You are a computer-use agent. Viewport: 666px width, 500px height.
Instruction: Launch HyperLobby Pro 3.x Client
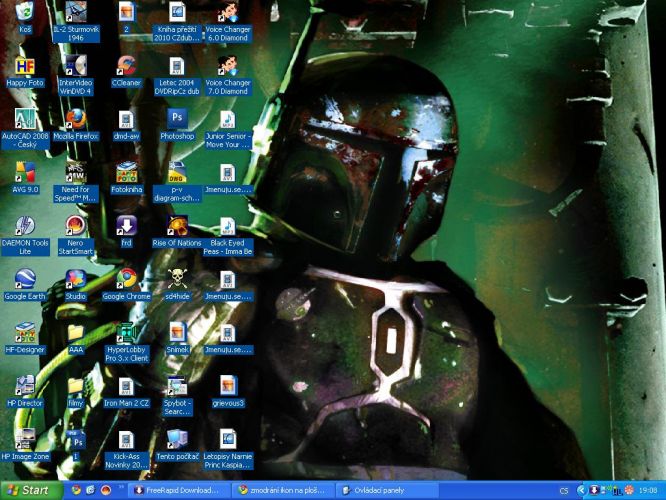point(127,343)
